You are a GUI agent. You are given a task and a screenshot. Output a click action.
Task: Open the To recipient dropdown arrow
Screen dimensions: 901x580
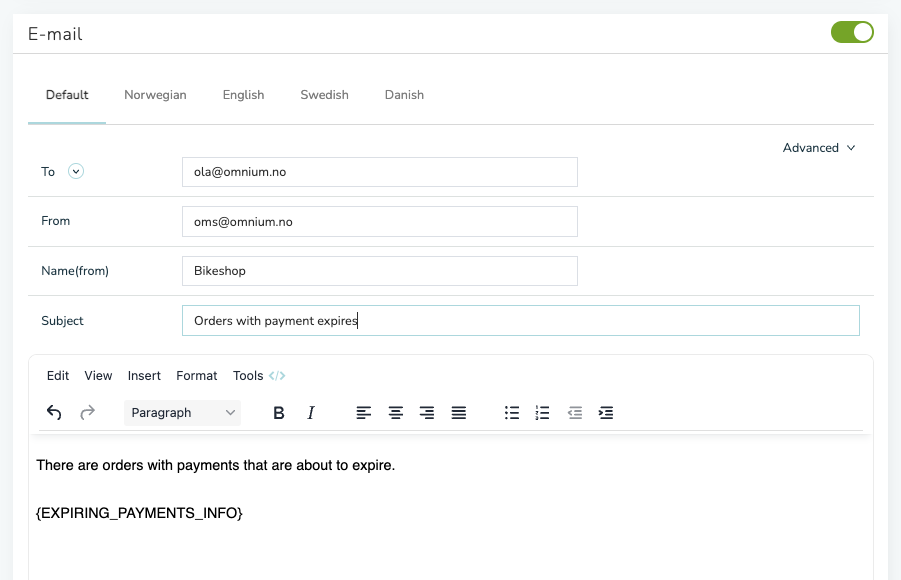click(x=76, y=171)
